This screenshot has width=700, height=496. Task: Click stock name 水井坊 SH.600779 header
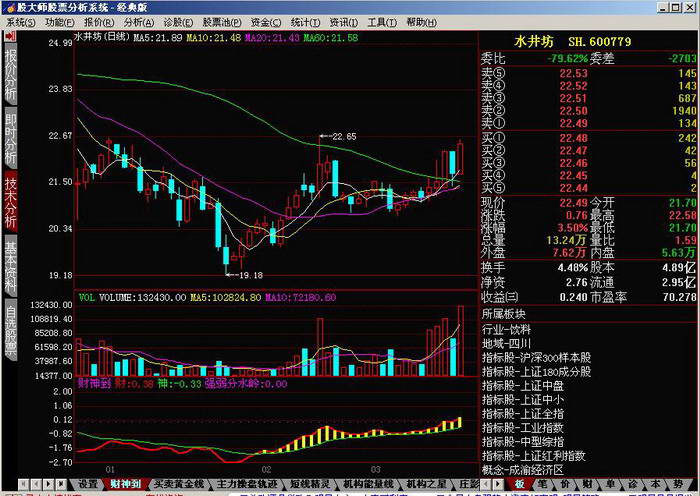point(573,42)
